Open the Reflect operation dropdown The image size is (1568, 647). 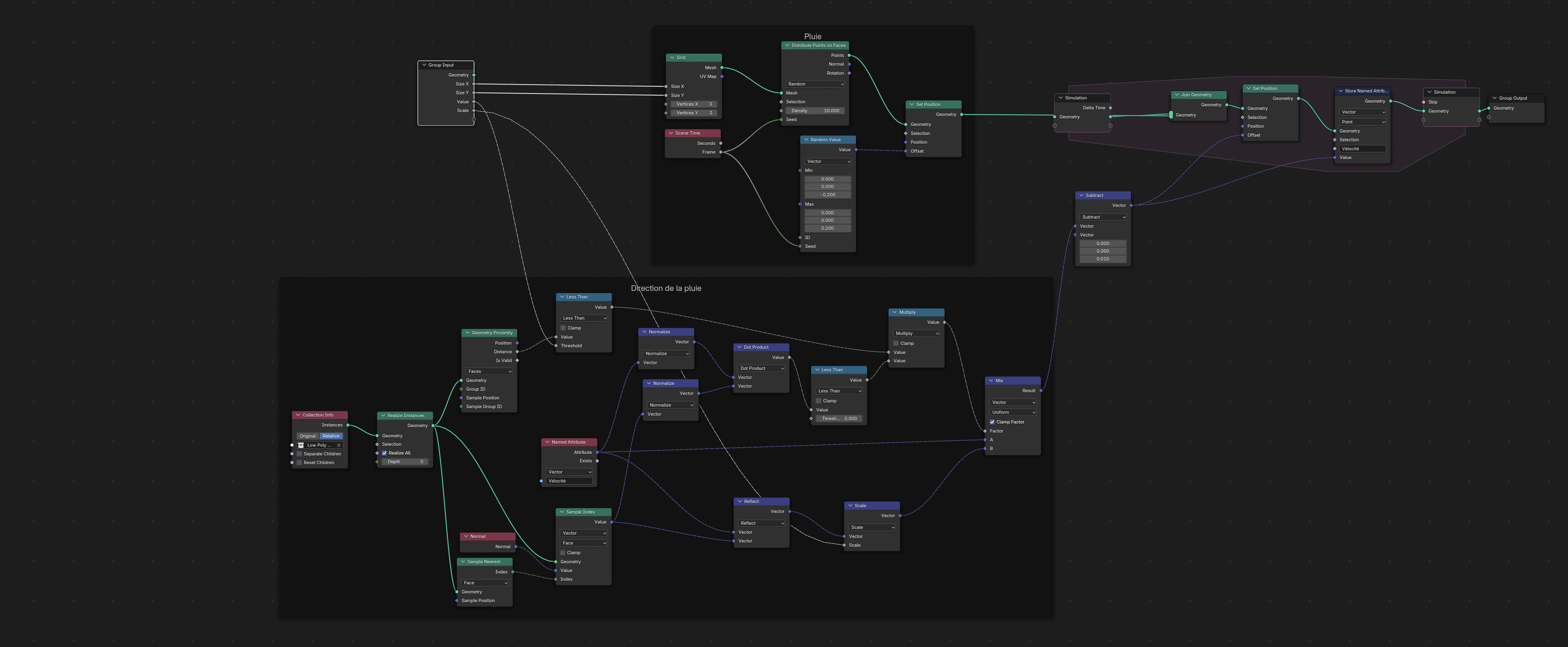(x=761, y=523)
